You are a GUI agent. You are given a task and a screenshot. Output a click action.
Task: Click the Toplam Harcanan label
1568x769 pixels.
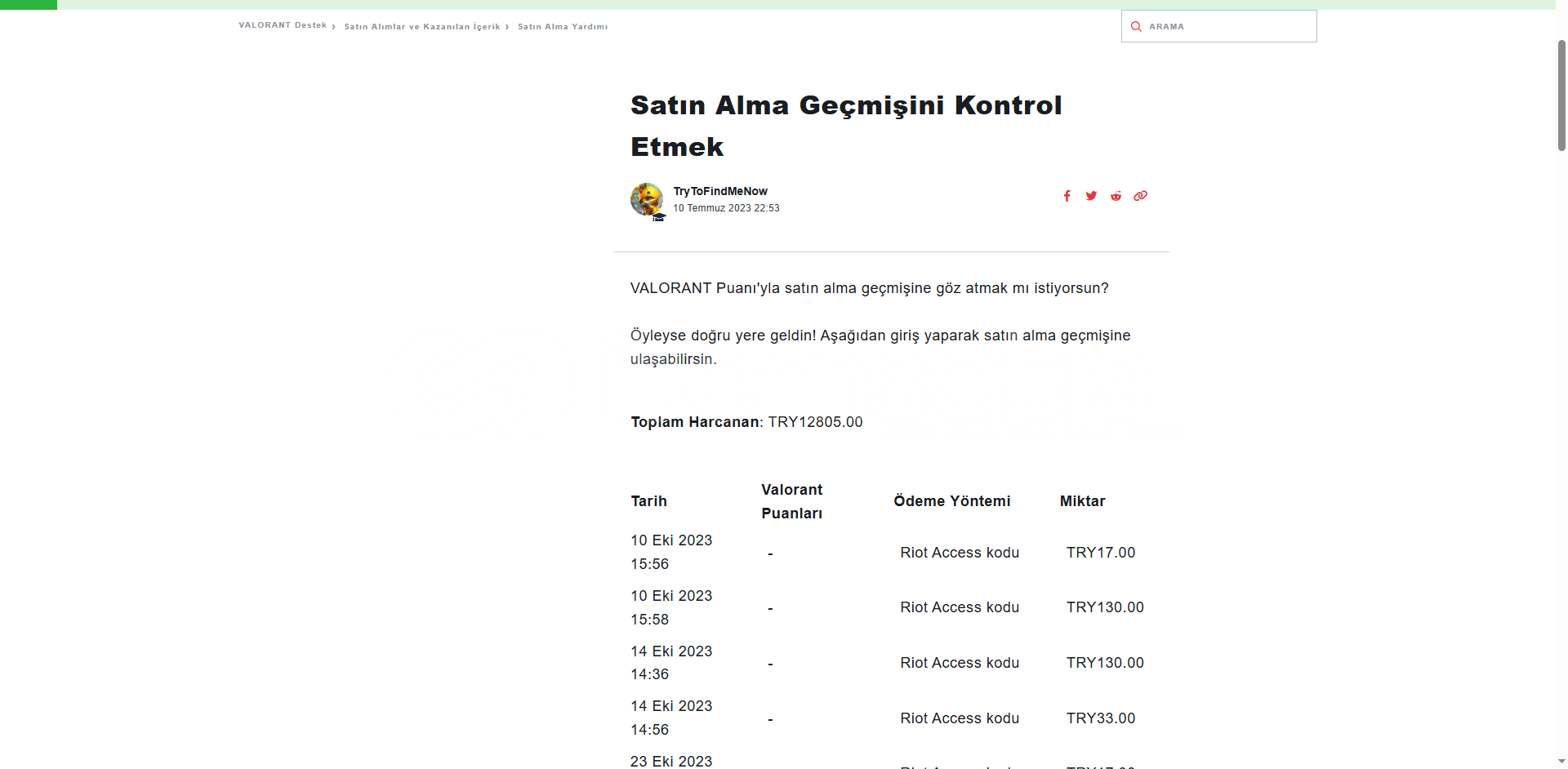(x=695, y=422)
